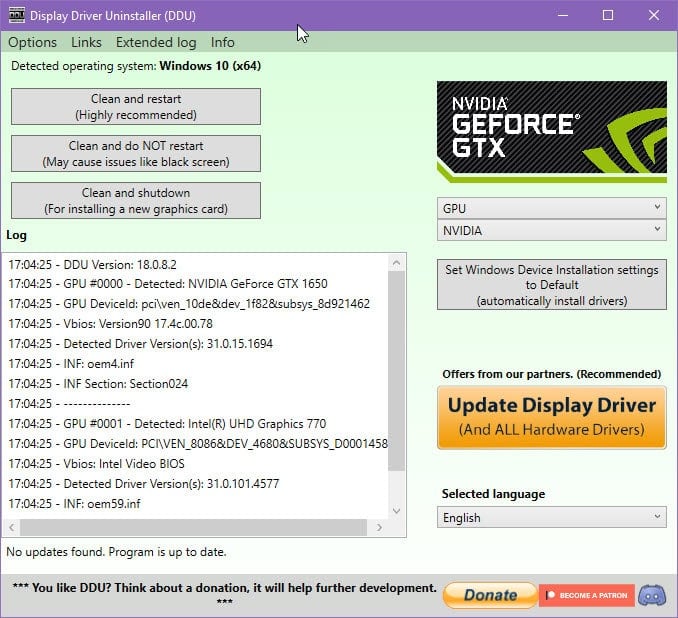Open the Links menu
Image resolution: width=678 pixels, height=618 pixels.
[86, 42]
